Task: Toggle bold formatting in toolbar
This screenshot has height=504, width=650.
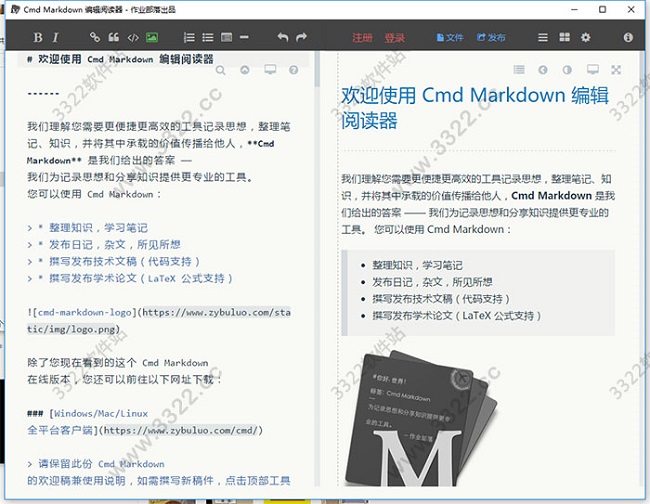Action: tap(38, 38)
